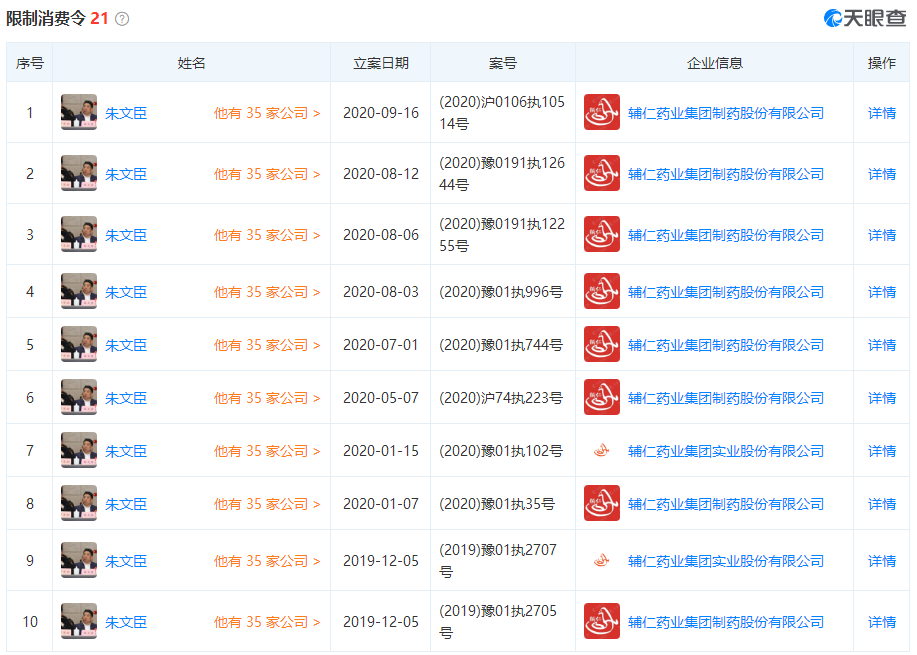Open 详情 for case 豫01执2705号

882,622
